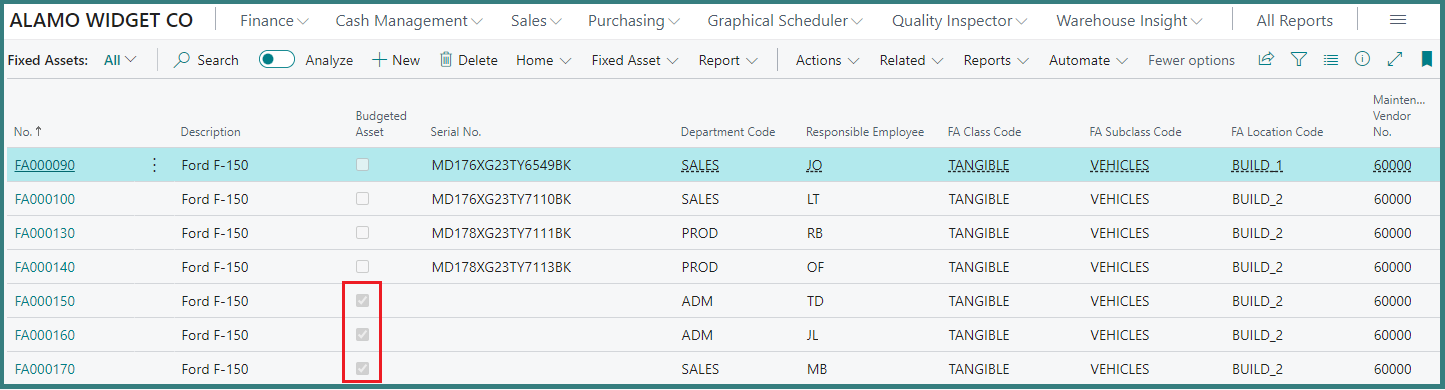Open the Report action menu

point(728,60)
